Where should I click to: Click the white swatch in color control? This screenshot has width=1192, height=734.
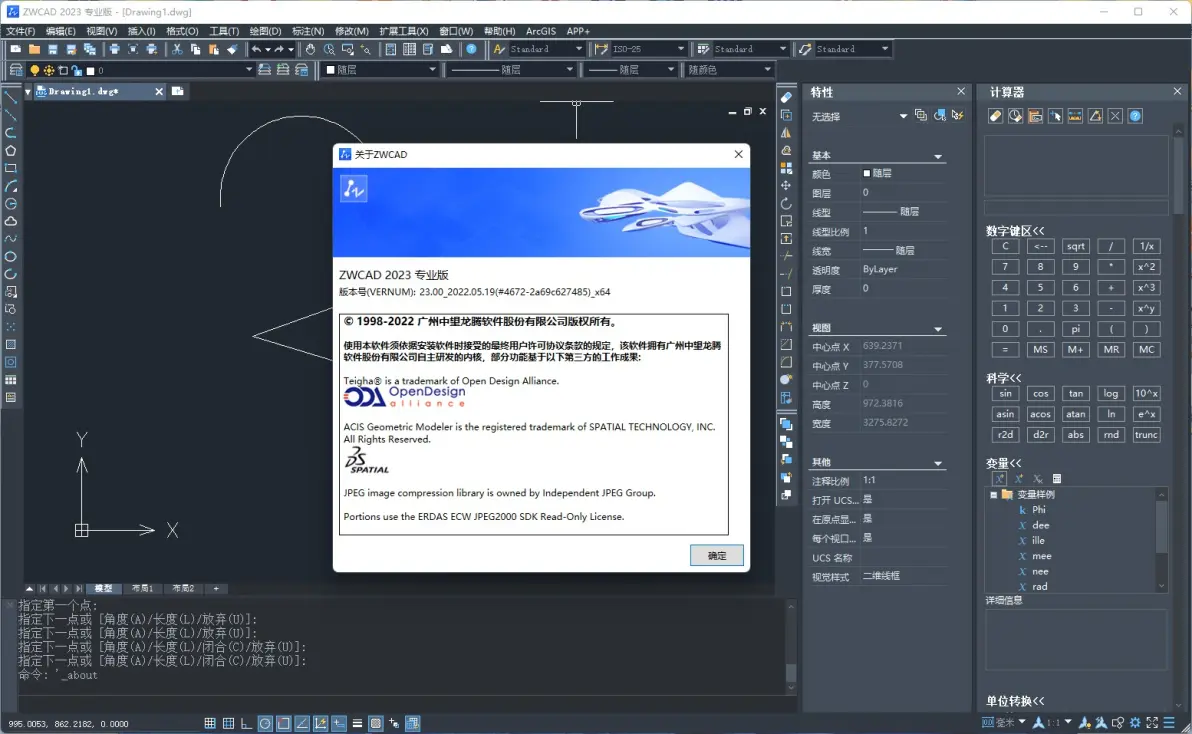[331, 70]
